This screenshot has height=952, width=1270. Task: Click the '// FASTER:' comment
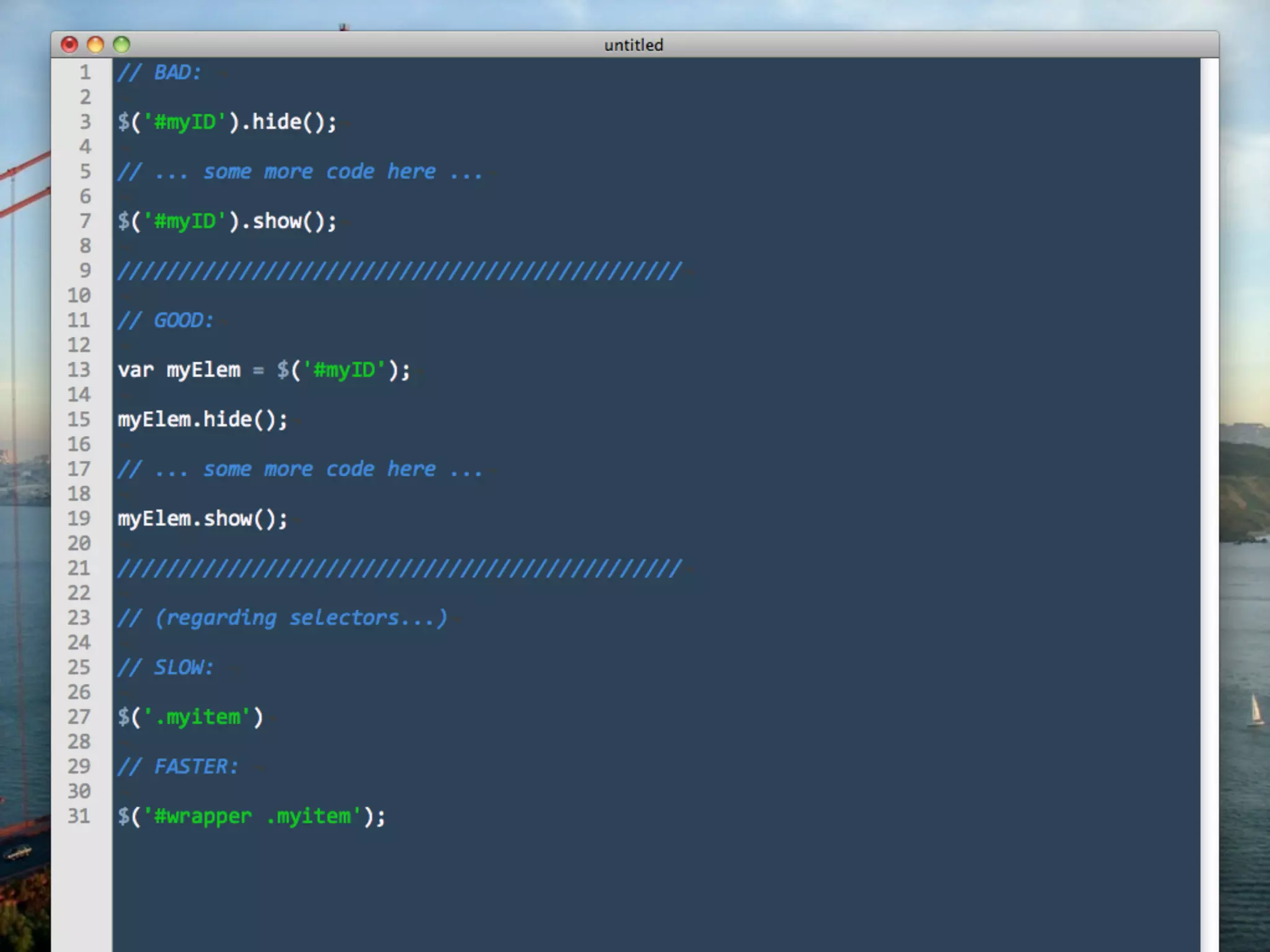(178, 767)
